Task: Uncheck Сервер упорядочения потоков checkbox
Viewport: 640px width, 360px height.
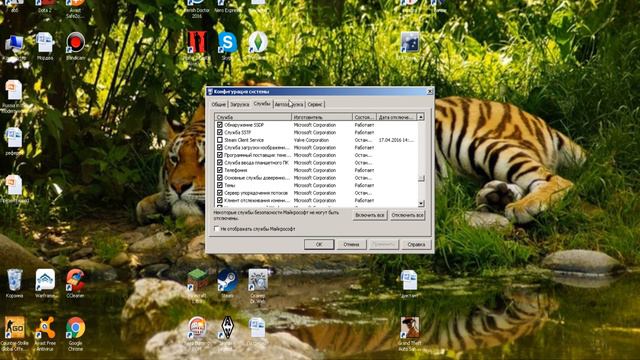Action: 220,193
